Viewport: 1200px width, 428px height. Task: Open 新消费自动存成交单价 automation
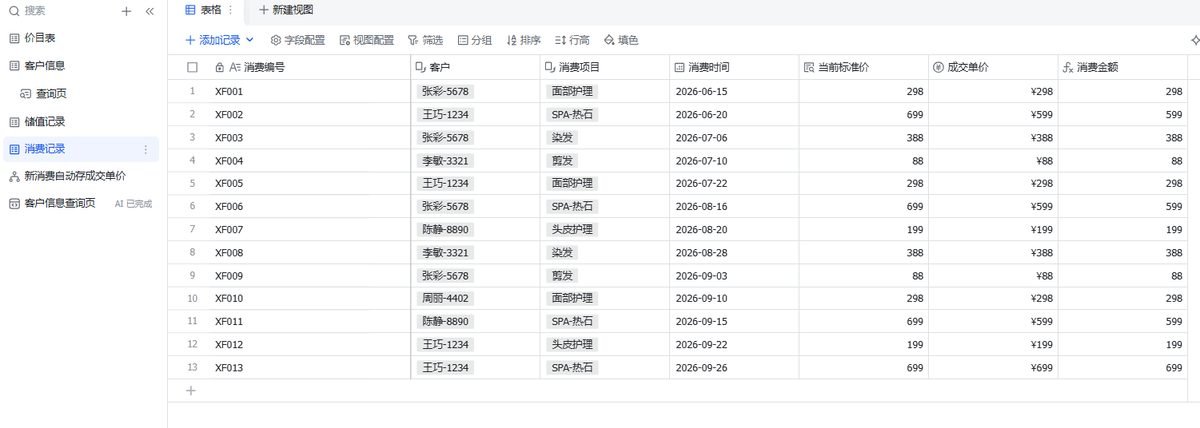[x=75, y=176]
